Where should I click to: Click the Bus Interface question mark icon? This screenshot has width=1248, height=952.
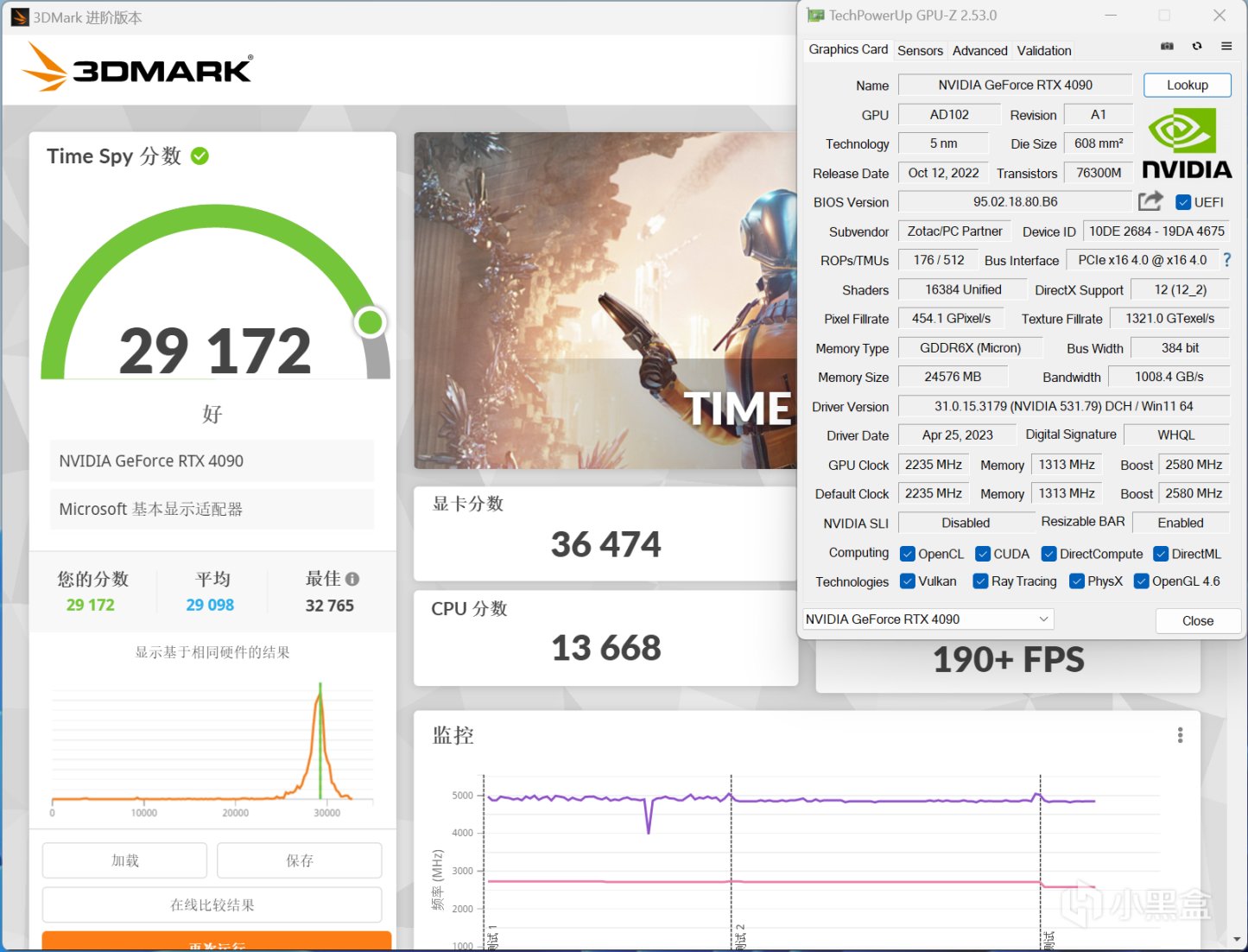point(1226,259)
